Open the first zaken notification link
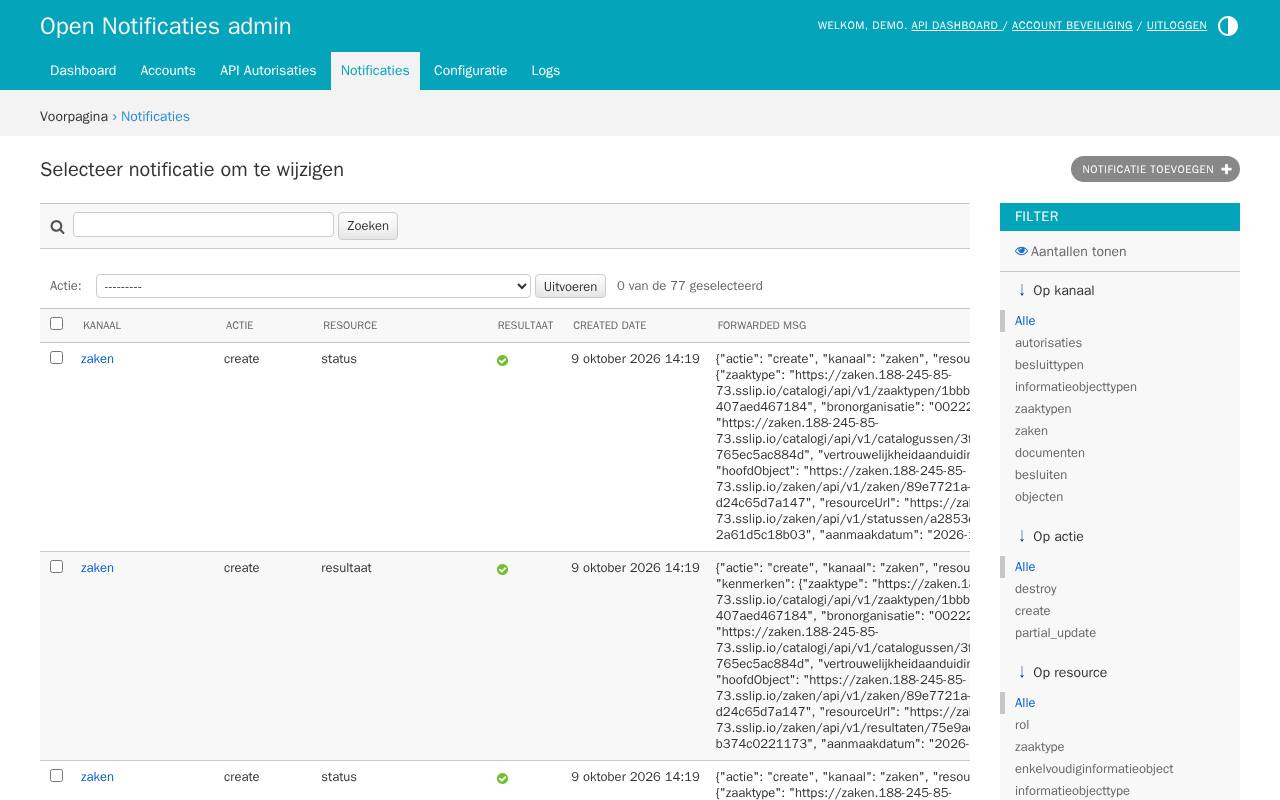This screenshot has height=800, width=1280. point(97,359)
